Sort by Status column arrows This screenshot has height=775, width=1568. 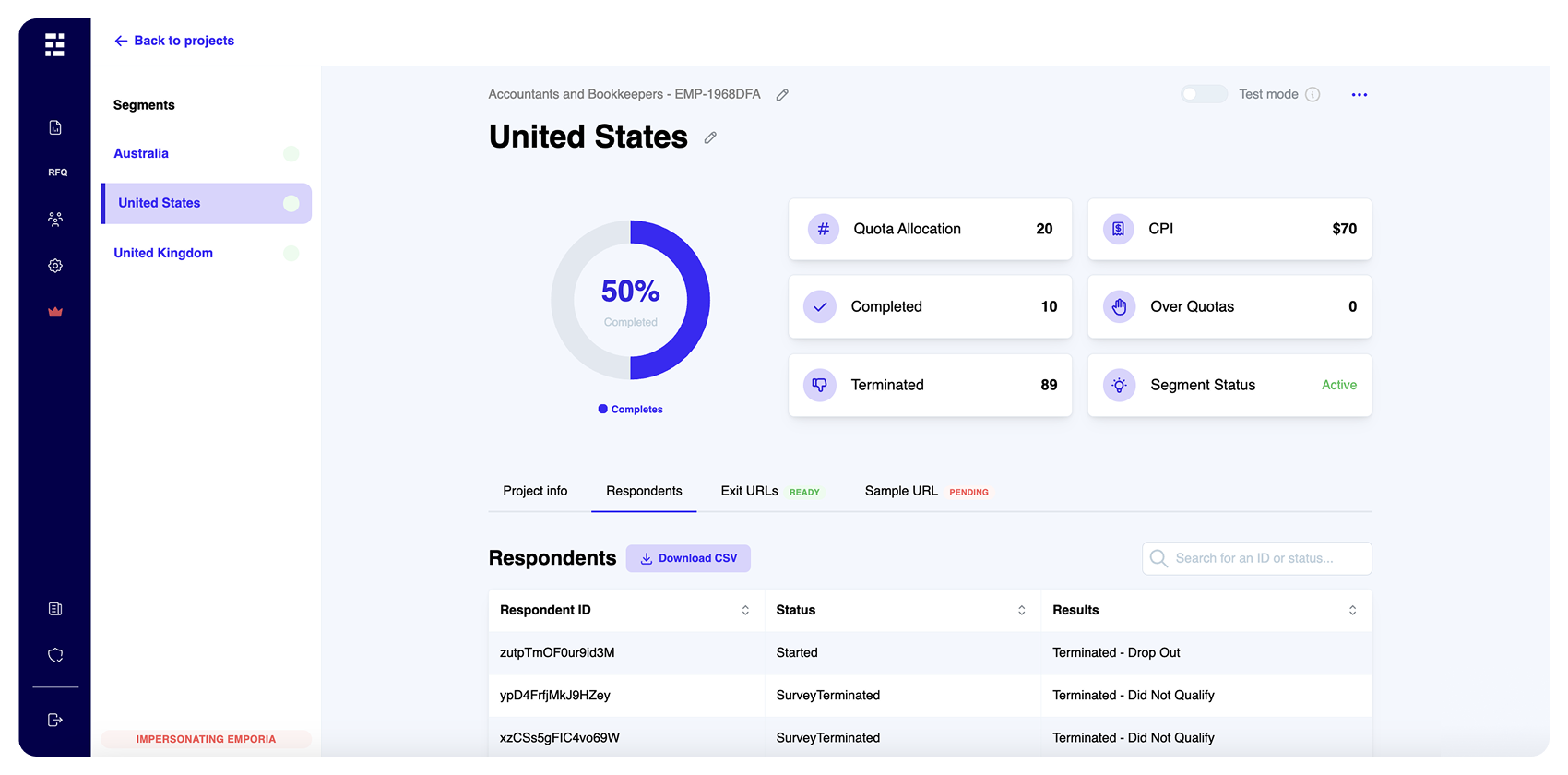point(1022,610)
